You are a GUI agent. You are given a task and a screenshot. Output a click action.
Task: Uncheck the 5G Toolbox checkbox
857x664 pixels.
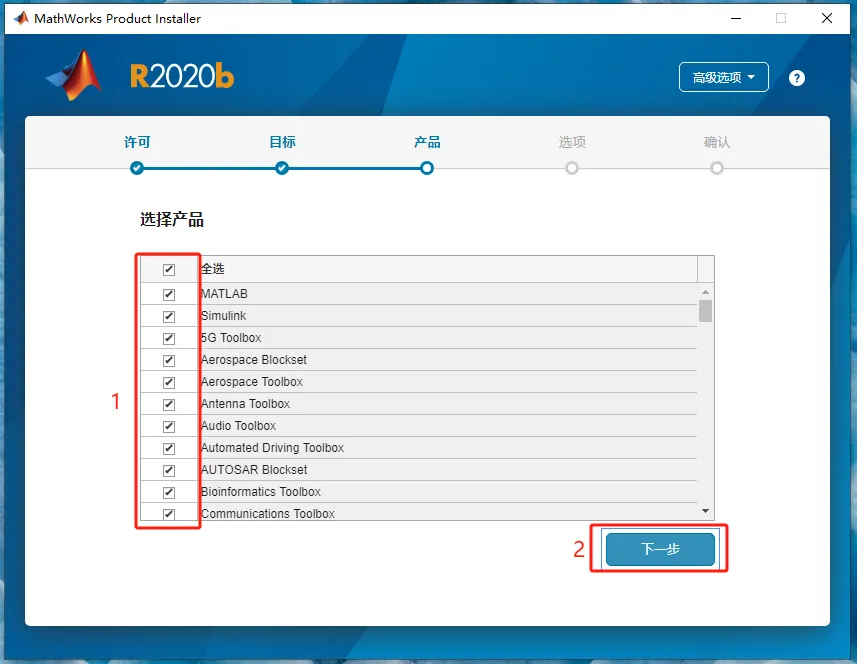169,338
